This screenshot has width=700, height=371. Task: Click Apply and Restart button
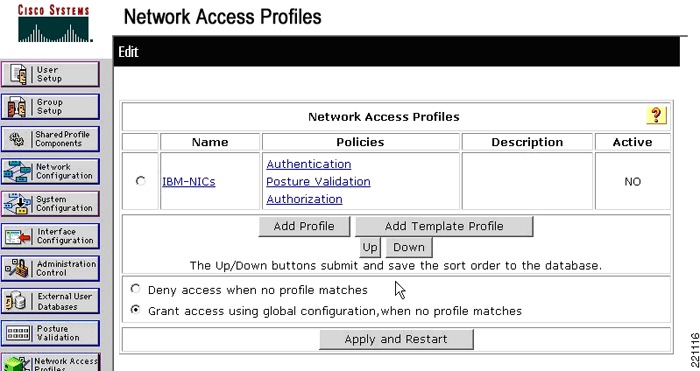pyautogui.click(x=396, y=339)
